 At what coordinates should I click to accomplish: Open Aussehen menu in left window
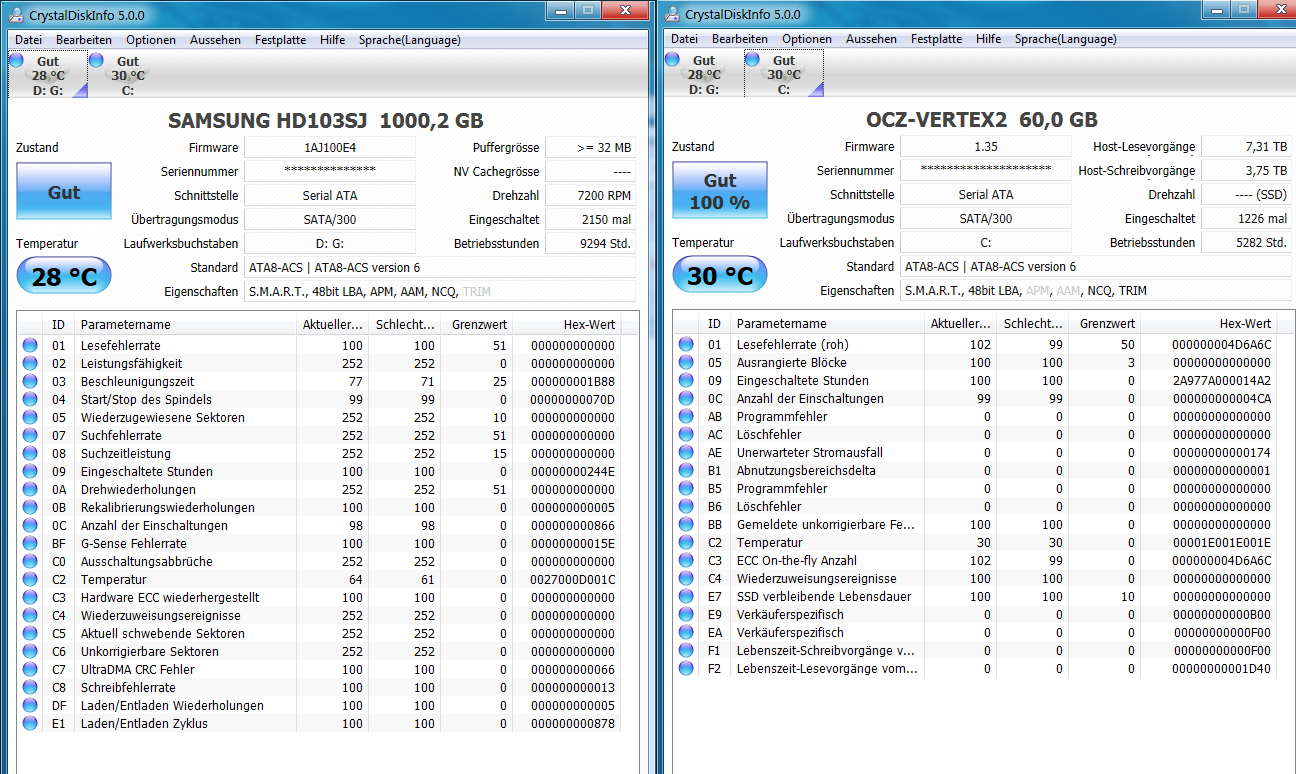pyautogui.click(x=215, y=40)
